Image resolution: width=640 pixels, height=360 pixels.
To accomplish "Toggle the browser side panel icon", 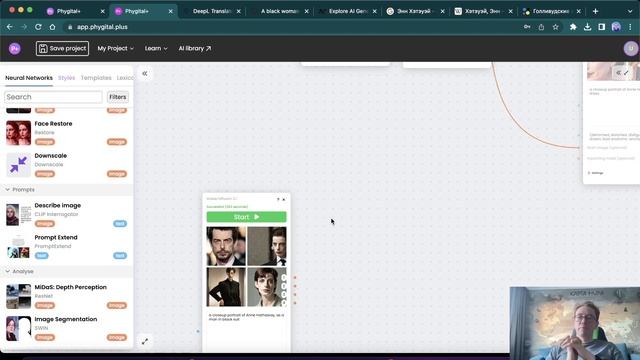I will point(602,27).
